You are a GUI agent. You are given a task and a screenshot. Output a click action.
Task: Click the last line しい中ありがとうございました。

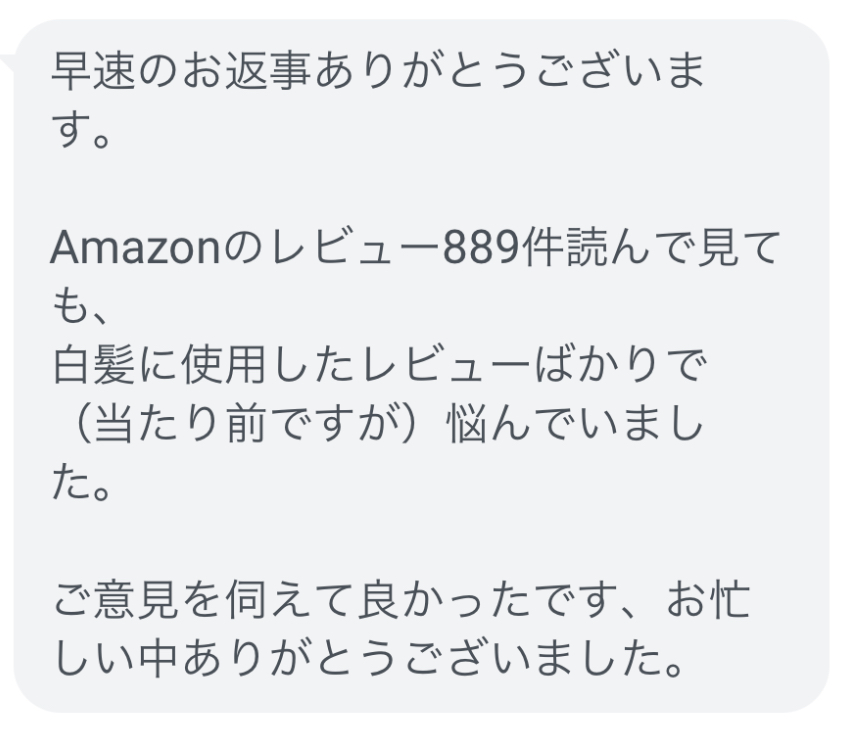[x=369, y=659]
